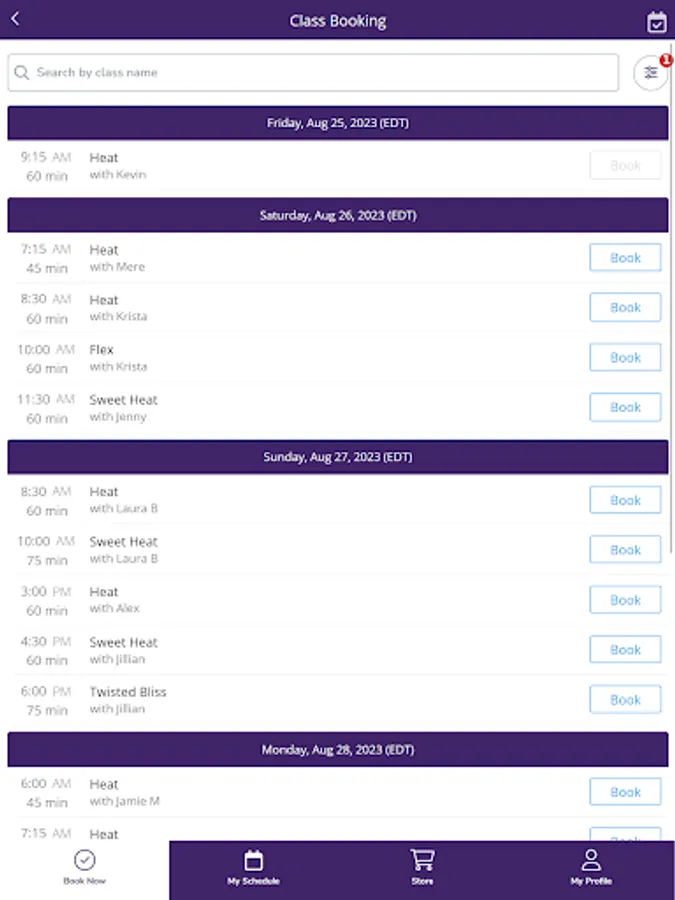Open the Sweet Heat with Laura B class

pyautogui.click(x=123, y=550)
